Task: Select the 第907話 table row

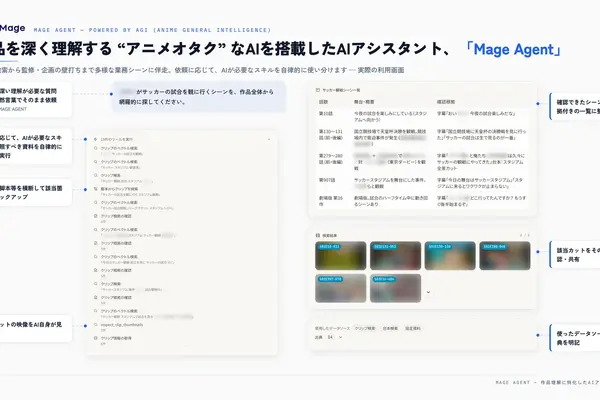Action: 422,183
